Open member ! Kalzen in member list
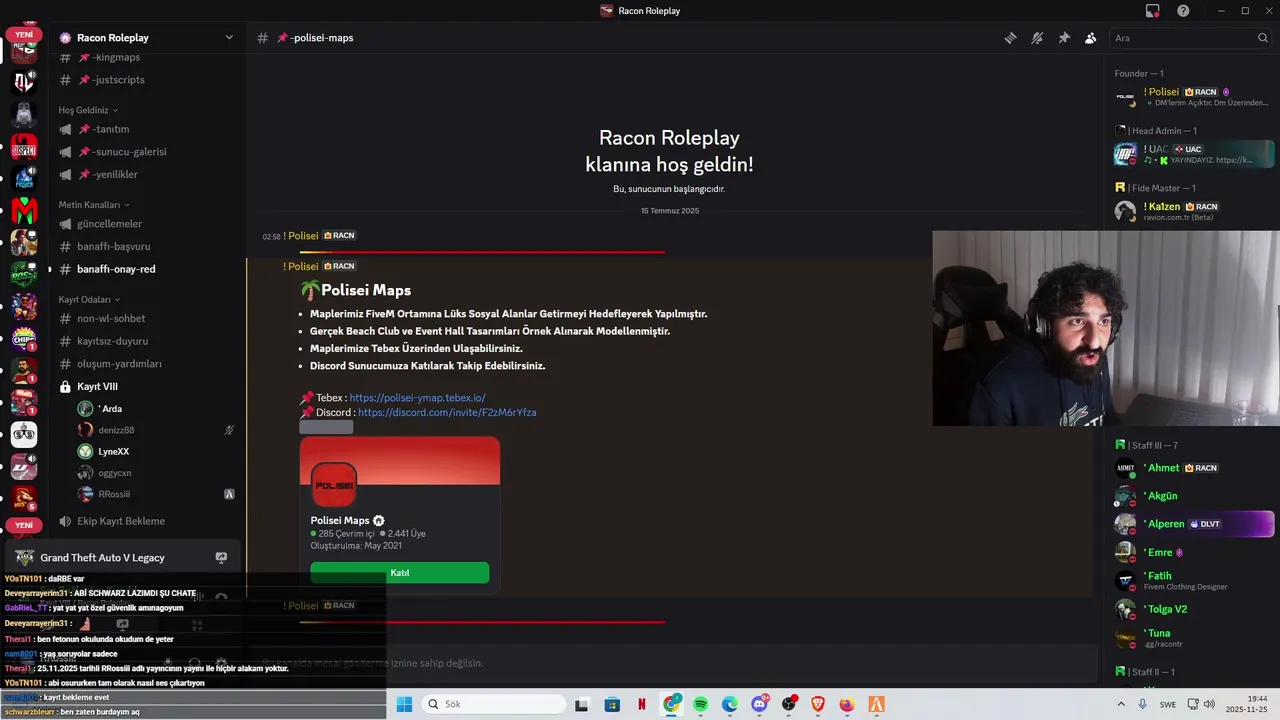Screen dimensions: 1280x720 coord(1193,211)
